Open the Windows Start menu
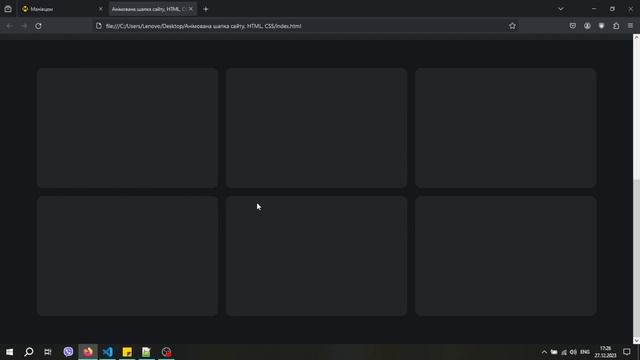 [9, 351]
